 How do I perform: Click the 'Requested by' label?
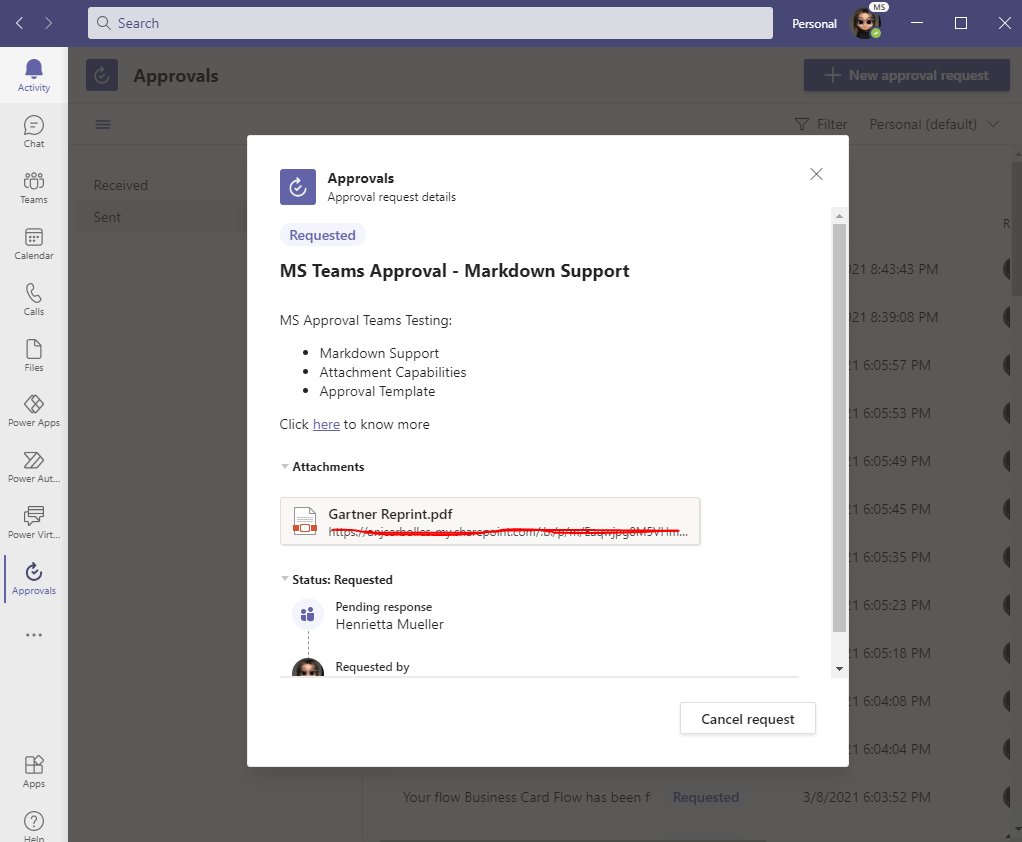pos(372,667)
